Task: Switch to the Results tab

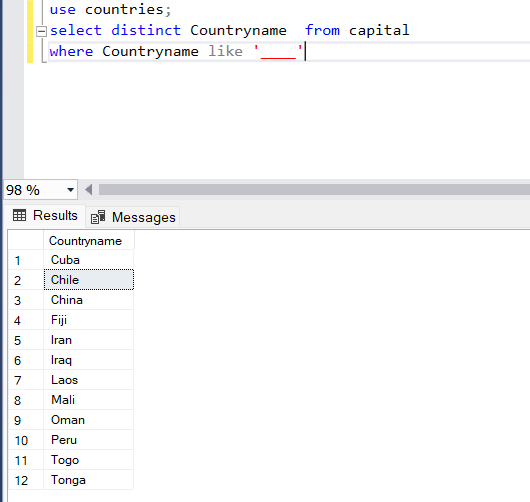Action: [x=45, y=216]
